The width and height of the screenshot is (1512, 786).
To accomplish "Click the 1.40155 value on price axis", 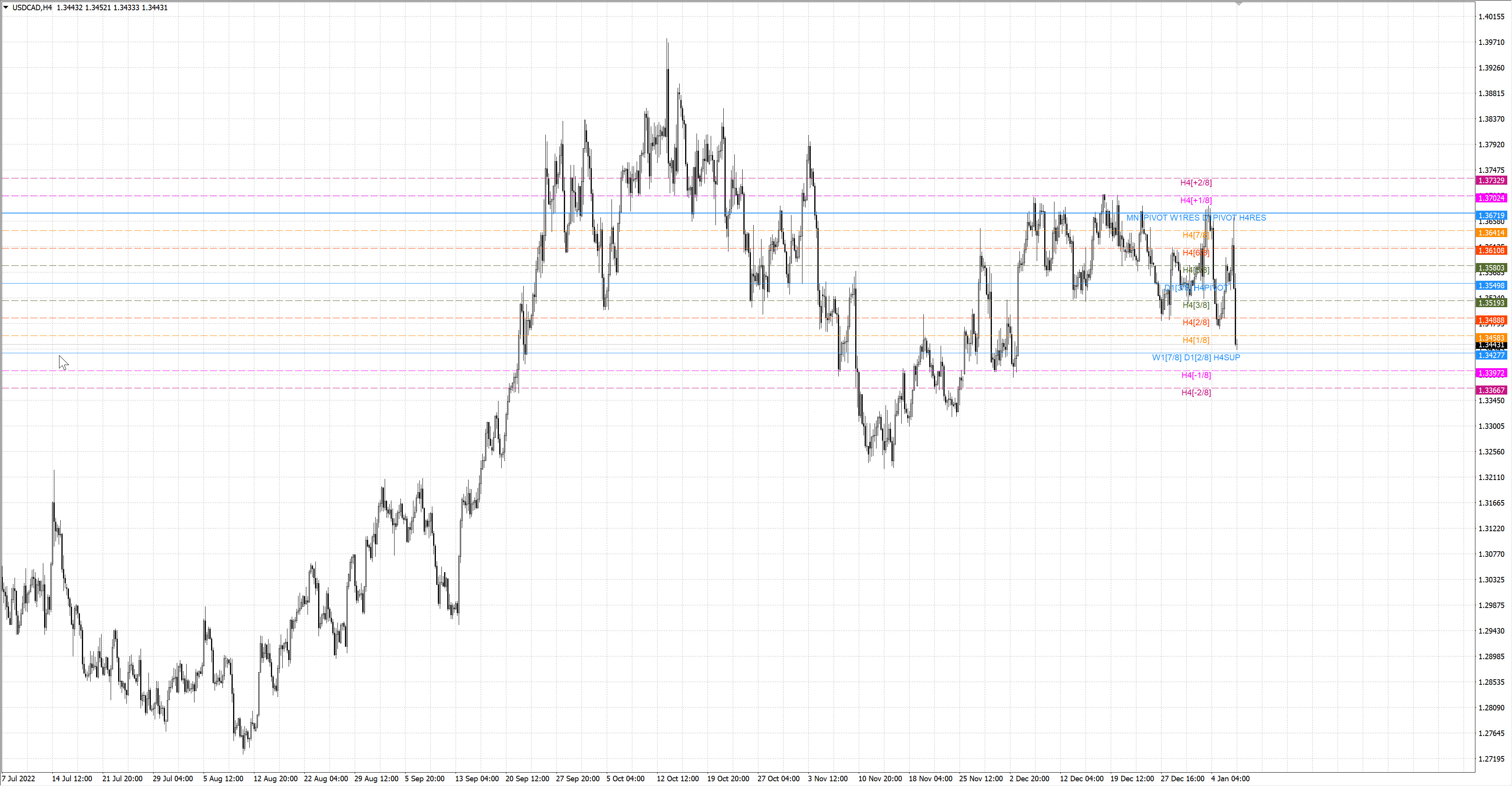I will pos(1492,17).
